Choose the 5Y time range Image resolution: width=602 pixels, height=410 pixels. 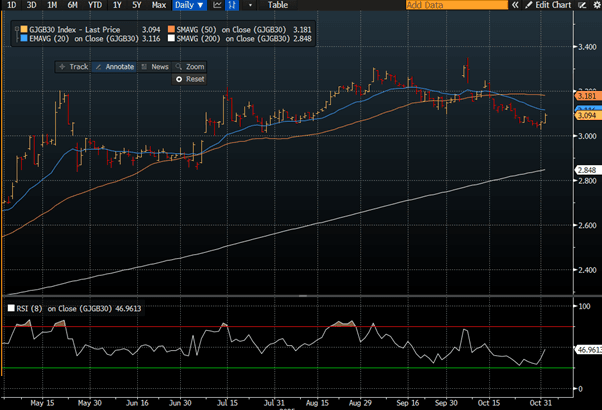pyautogui.click(x=136, y=6)
